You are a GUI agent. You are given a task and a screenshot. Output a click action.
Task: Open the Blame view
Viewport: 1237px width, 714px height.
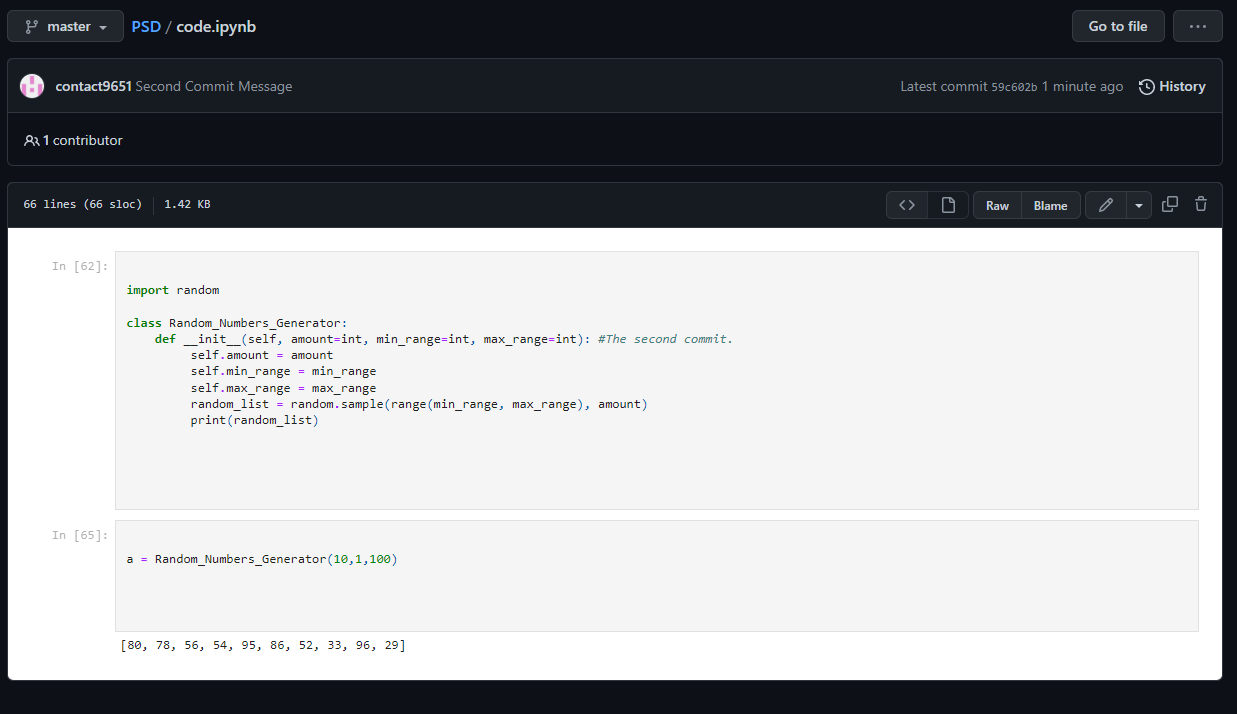1050,205
